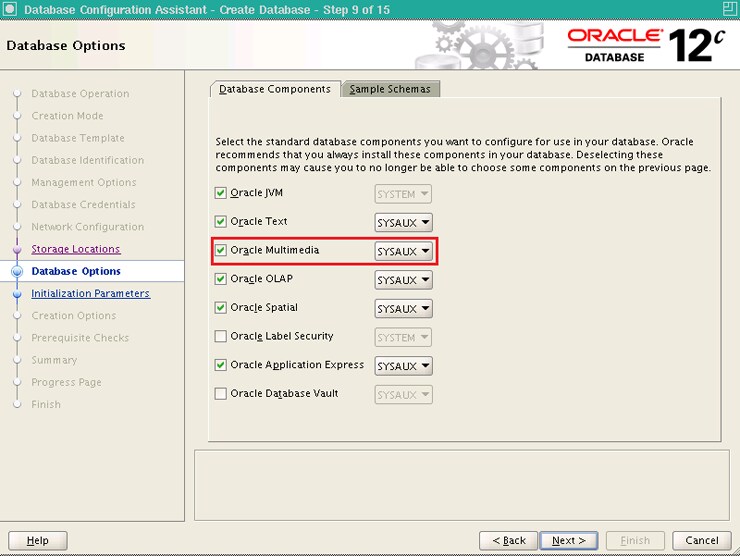740x556 pixels.
Task: Uncheck Oracle Multimedia component
Action: point(220,250)
